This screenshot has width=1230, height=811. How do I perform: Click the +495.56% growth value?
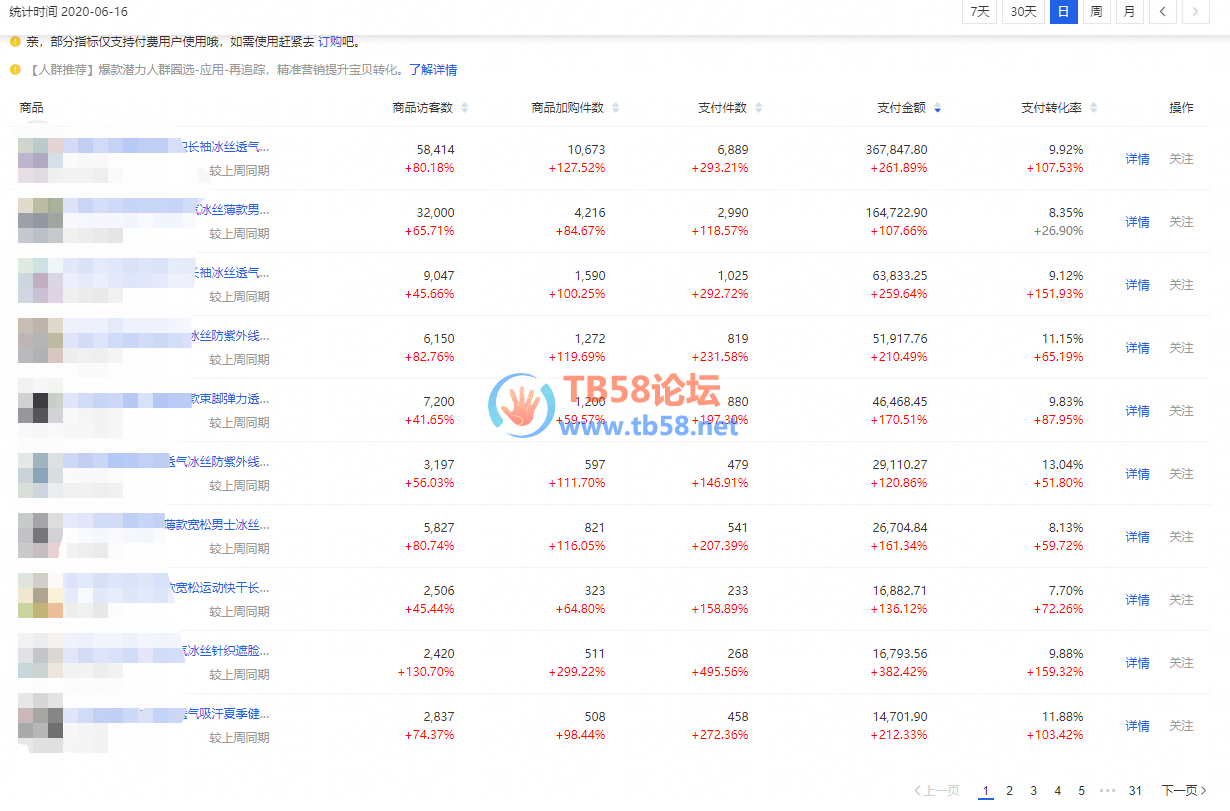coord(719,672)
